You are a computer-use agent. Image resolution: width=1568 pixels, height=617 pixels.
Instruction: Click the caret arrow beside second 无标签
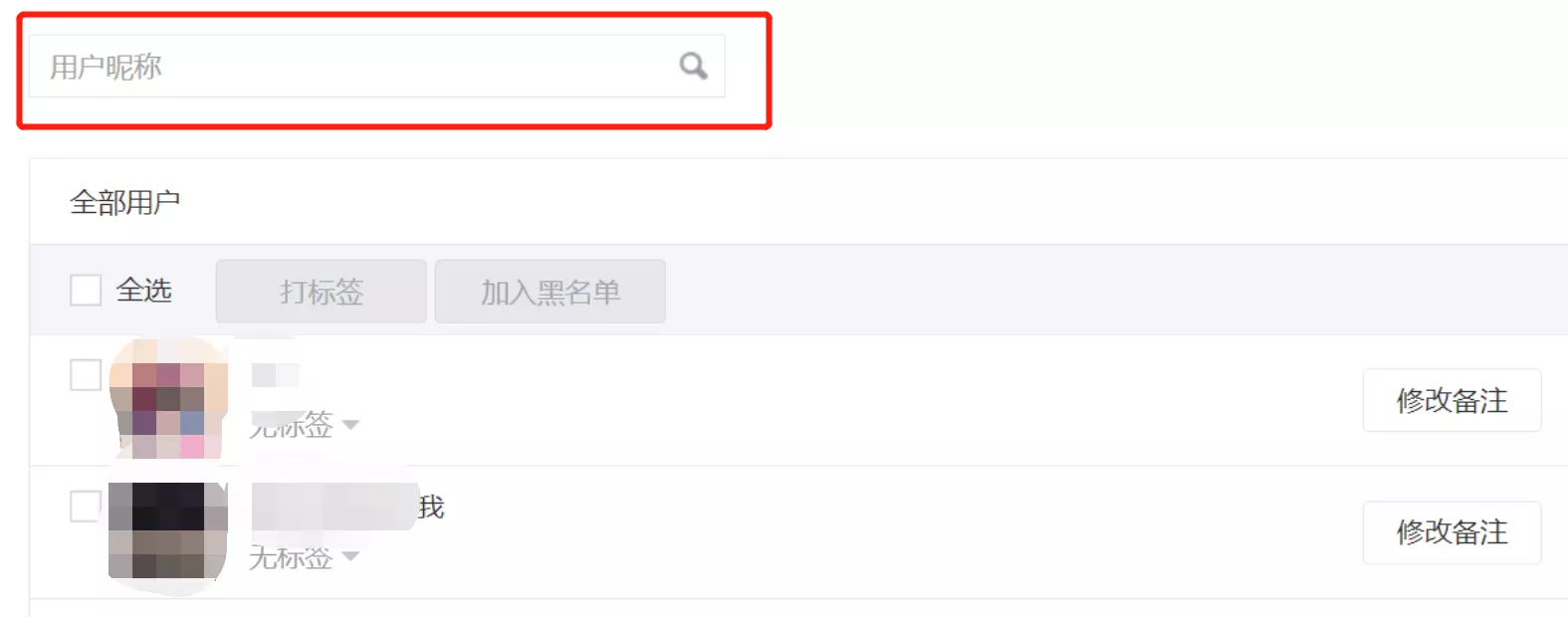tap(350, 556)
